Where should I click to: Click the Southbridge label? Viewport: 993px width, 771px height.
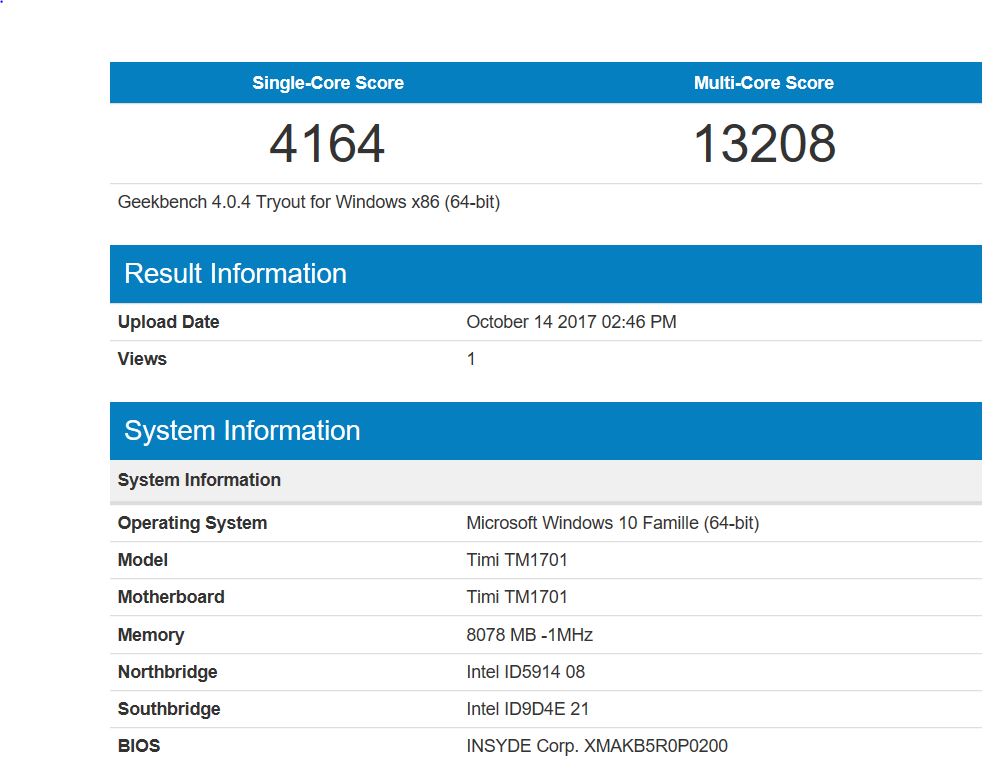(169, 709)
